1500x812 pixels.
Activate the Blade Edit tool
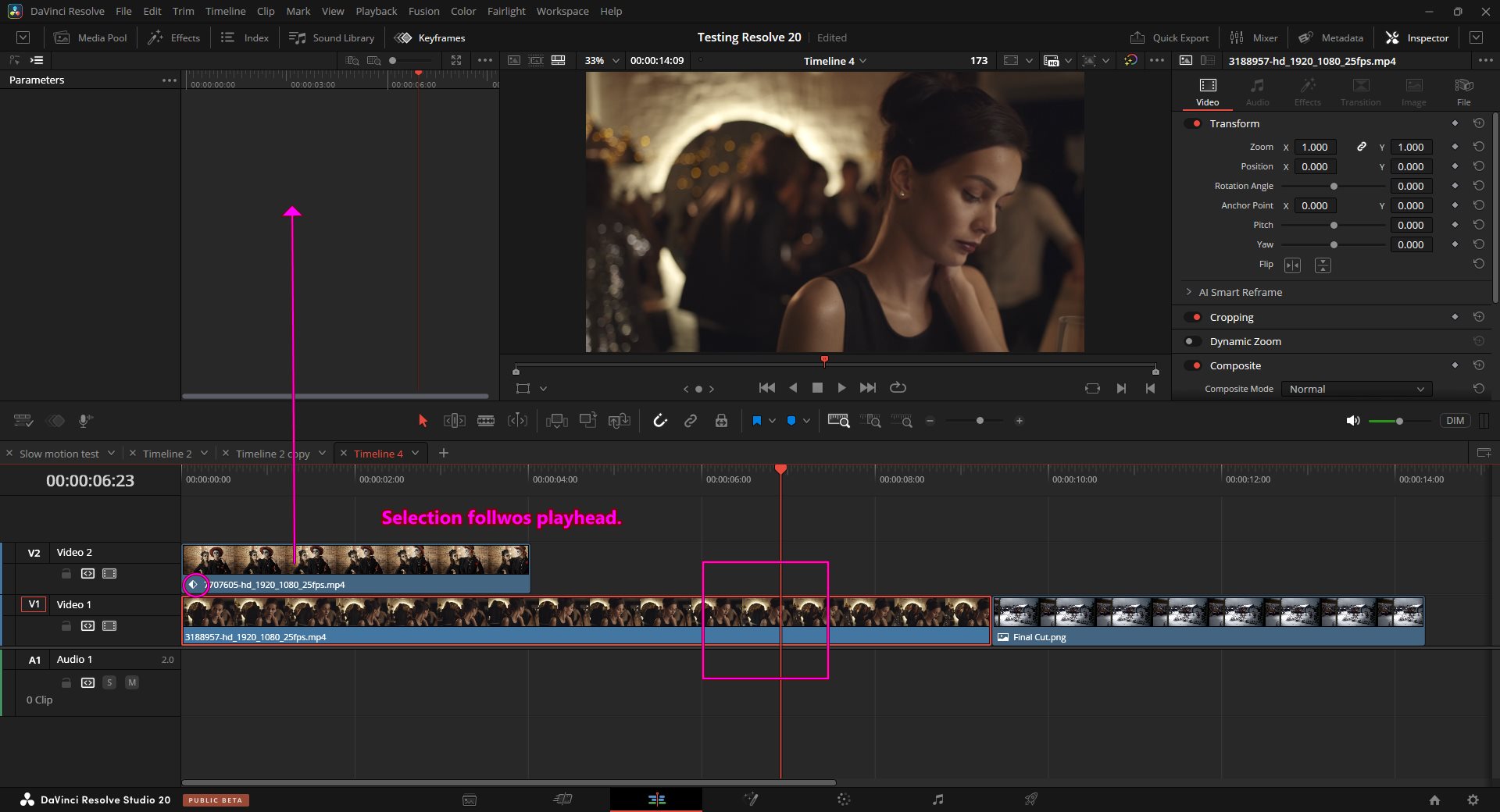486,421
